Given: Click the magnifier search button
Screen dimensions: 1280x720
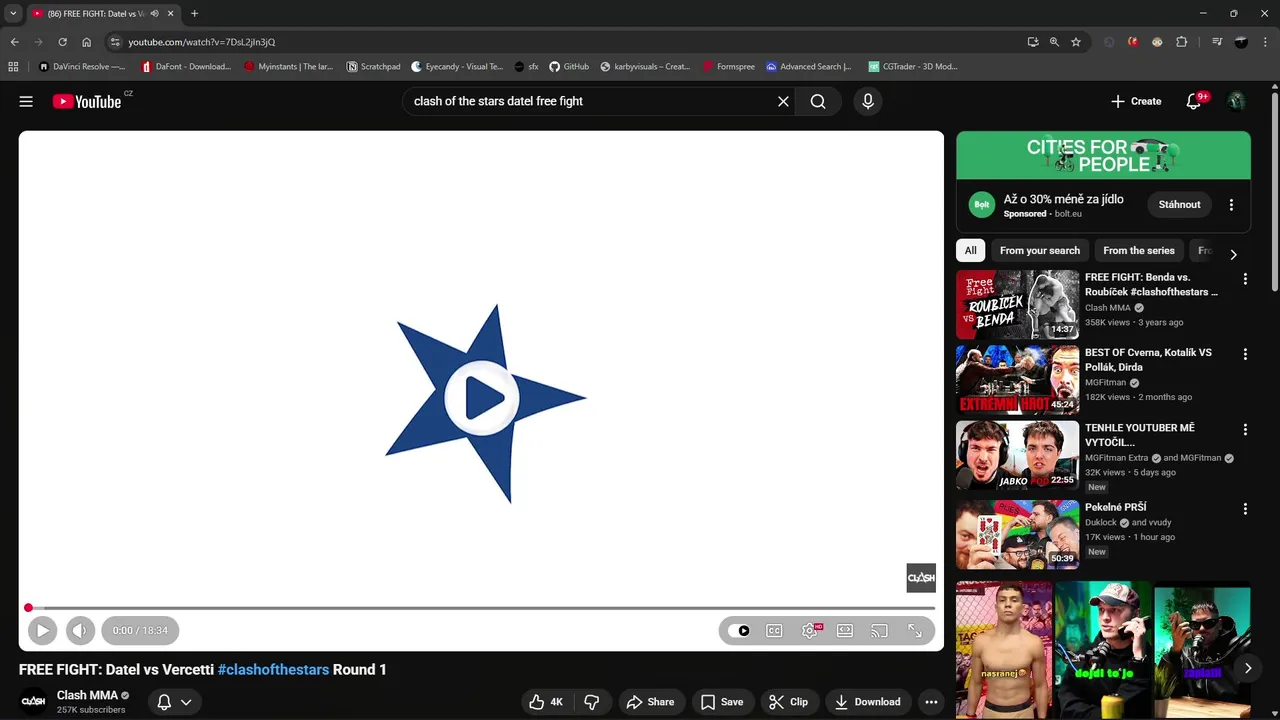Looking at the screenshot, I should (x=818, y=101).
